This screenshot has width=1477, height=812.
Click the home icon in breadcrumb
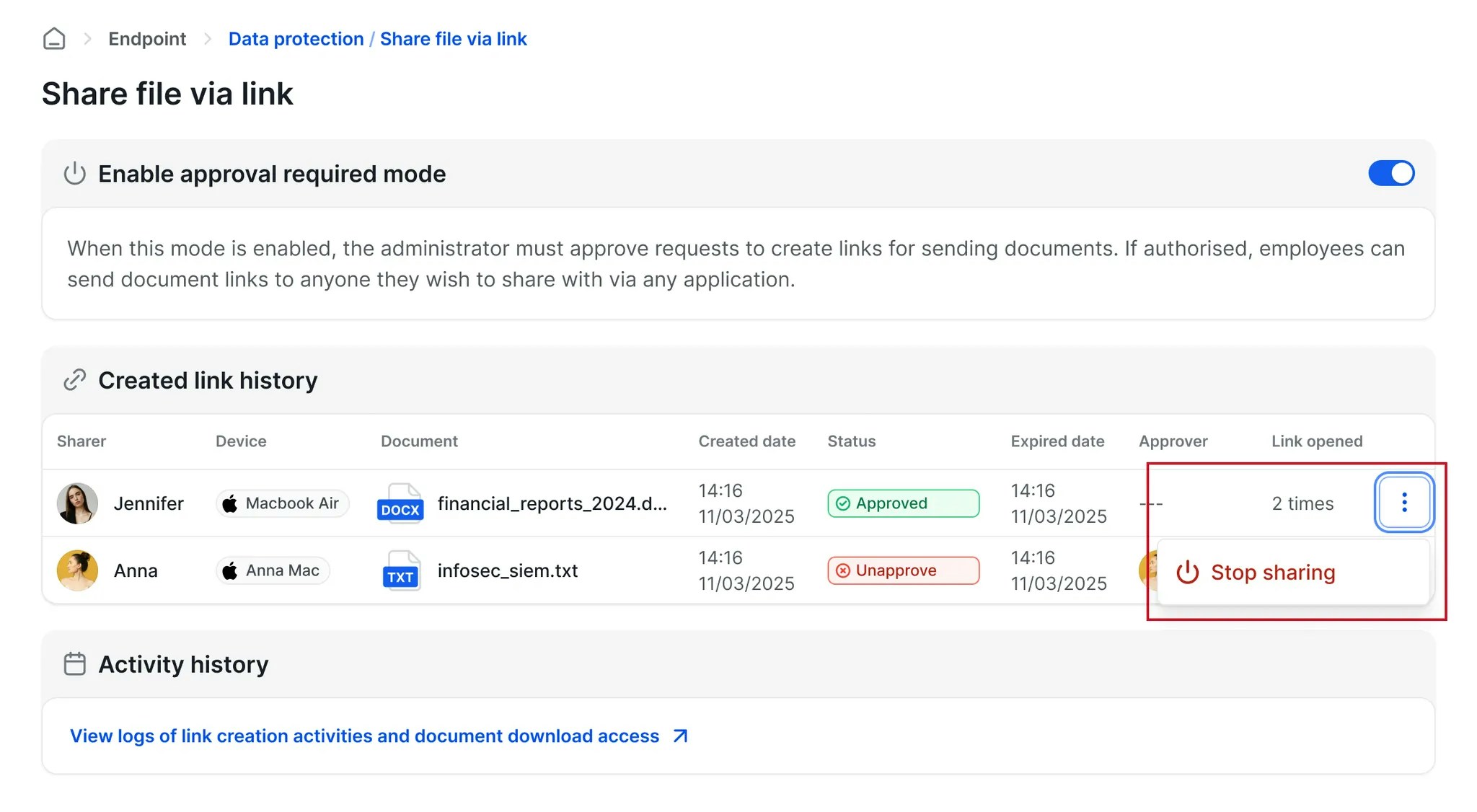(54, 39)
